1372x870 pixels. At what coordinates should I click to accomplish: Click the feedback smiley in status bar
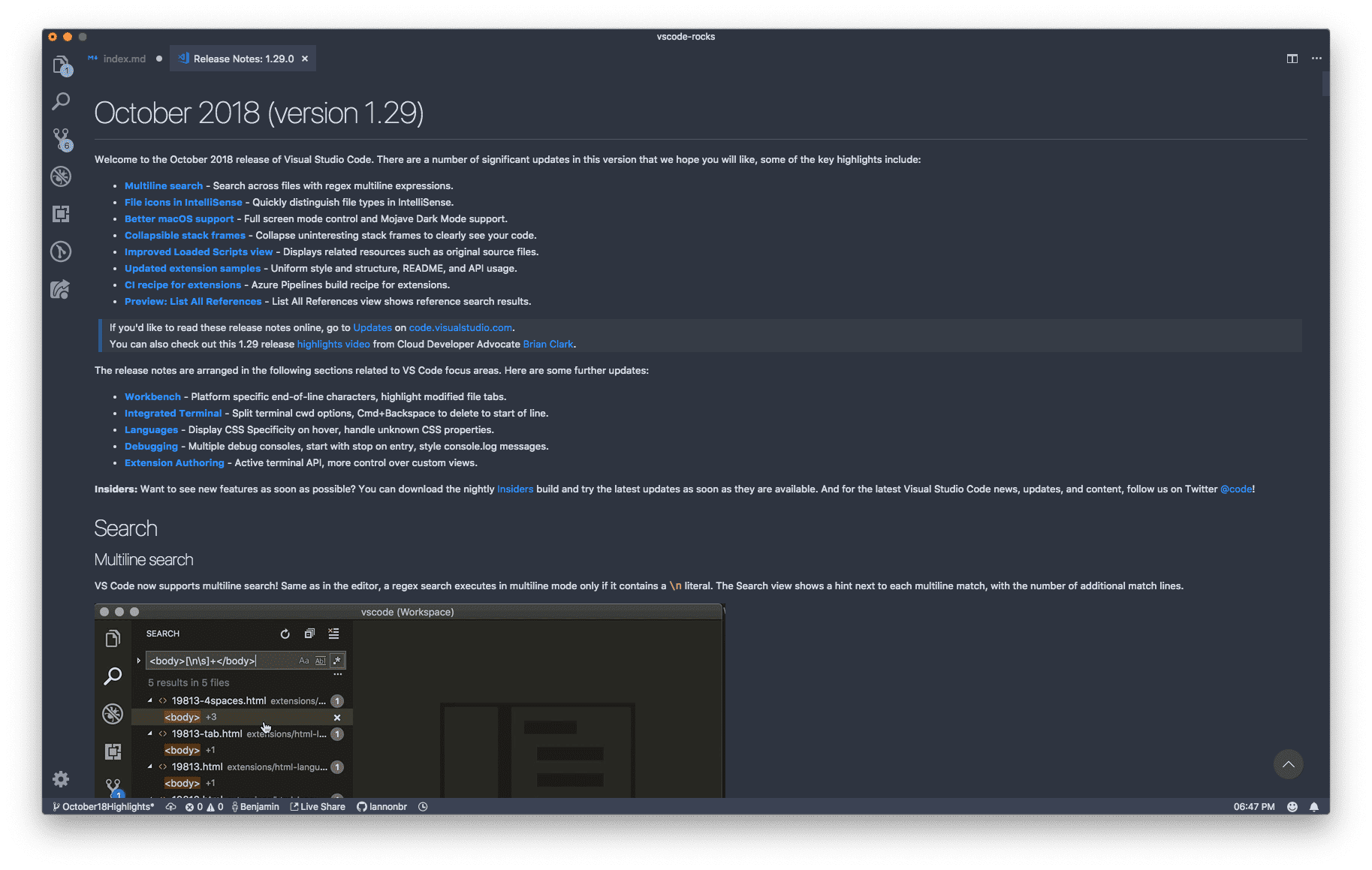tap(1292, 807)
